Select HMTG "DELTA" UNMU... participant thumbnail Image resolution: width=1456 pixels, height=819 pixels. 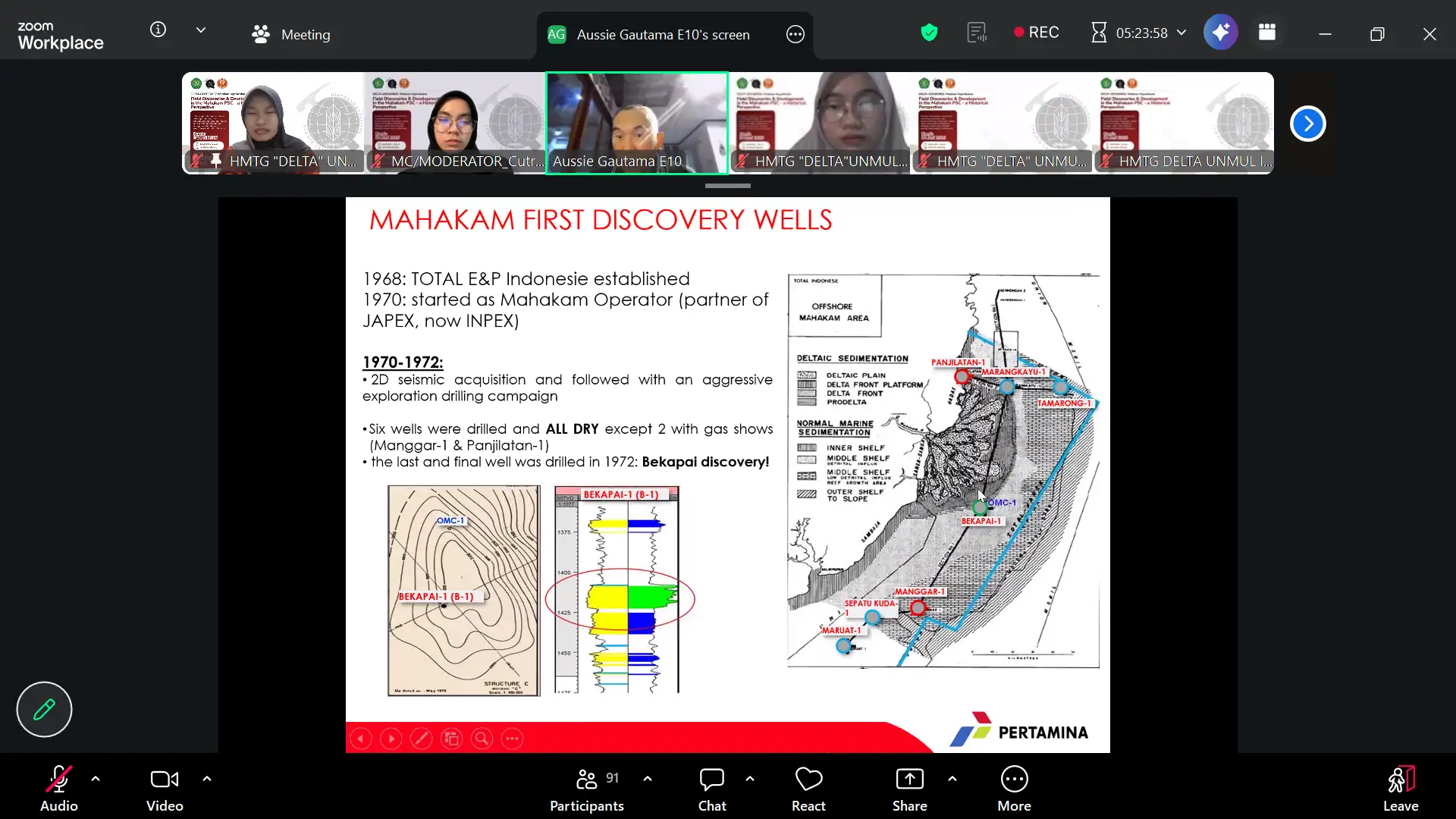1001,123
